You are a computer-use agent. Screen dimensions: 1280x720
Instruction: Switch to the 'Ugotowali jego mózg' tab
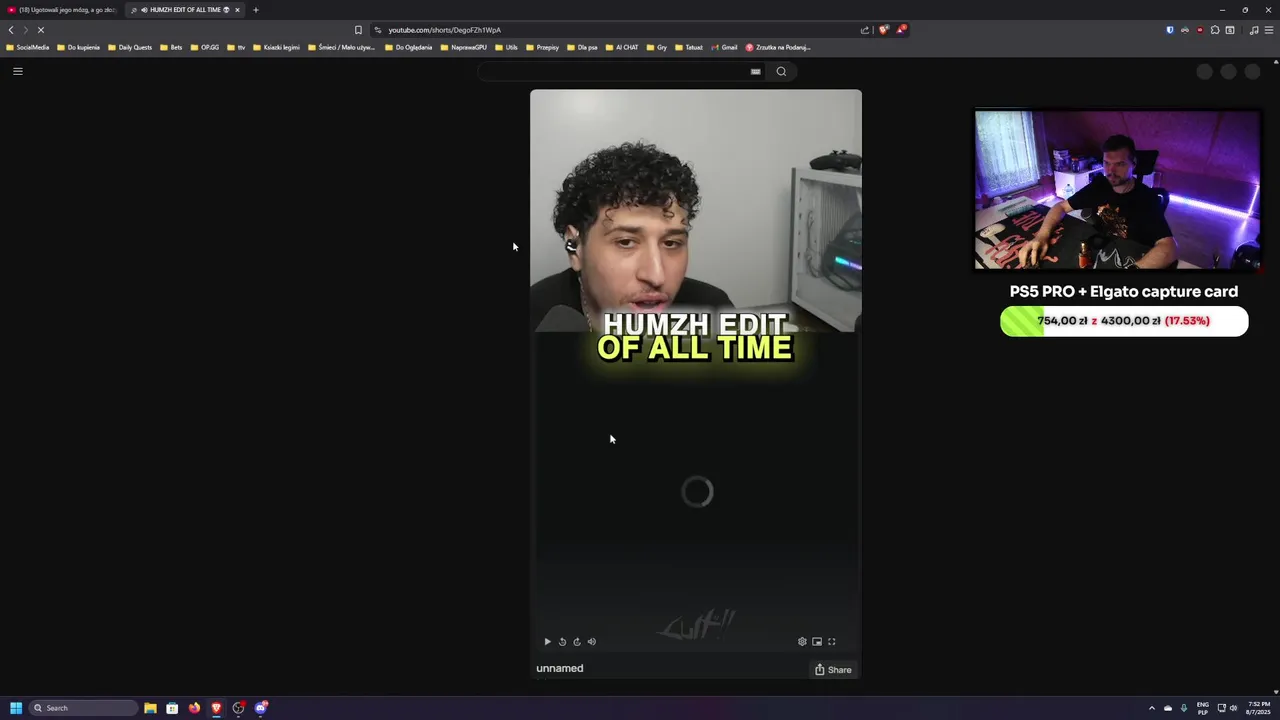click(x=62, y=10)
